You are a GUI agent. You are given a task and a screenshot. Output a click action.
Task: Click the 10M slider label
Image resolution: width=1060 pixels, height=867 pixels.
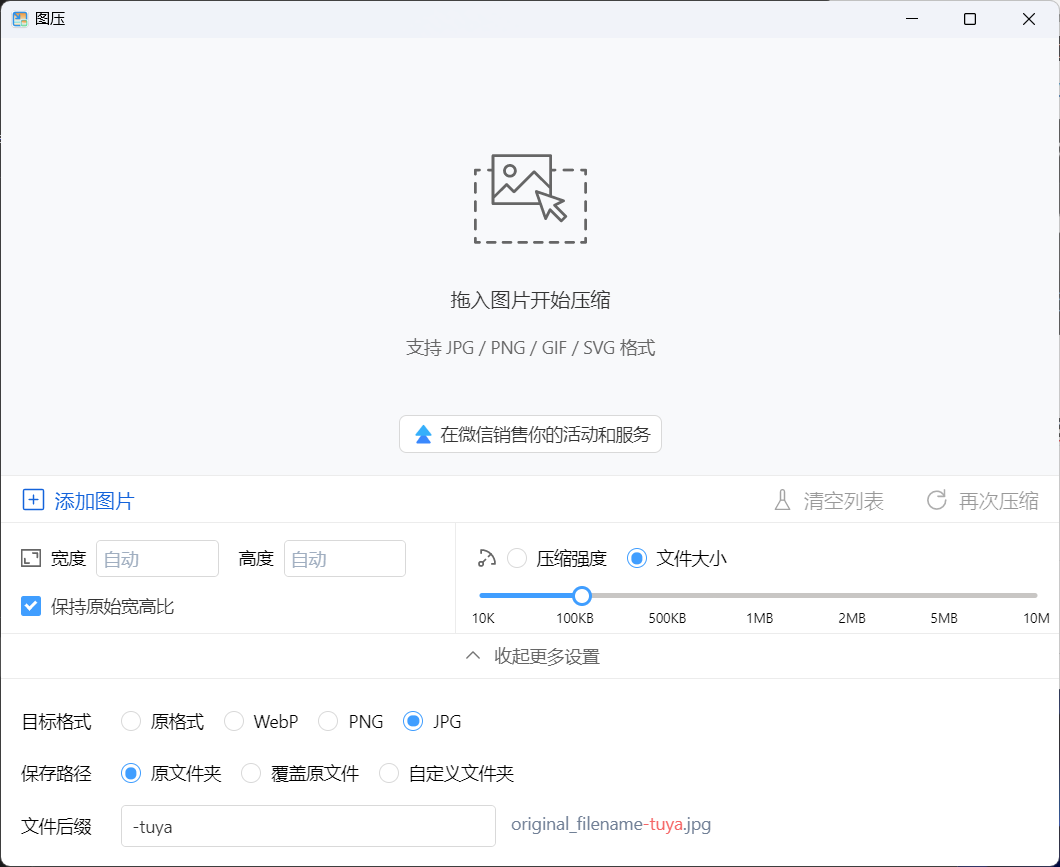[1036, 618]
